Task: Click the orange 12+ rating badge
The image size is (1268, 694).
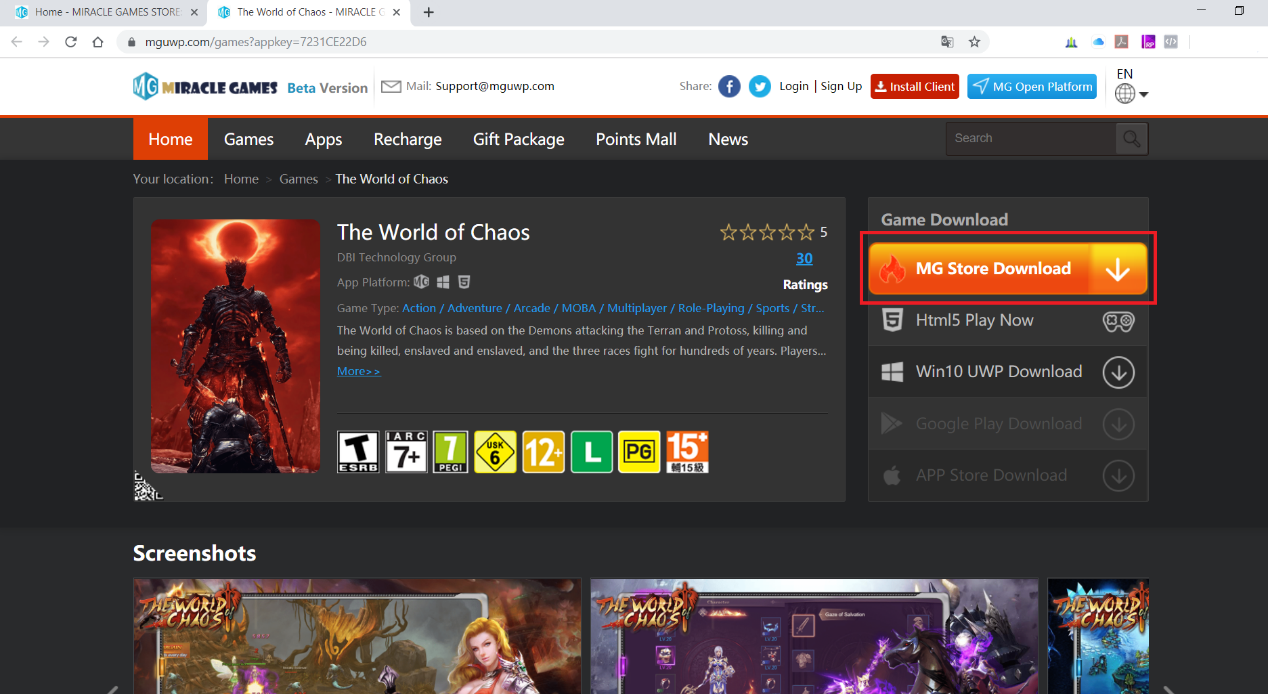Action: 543,452
